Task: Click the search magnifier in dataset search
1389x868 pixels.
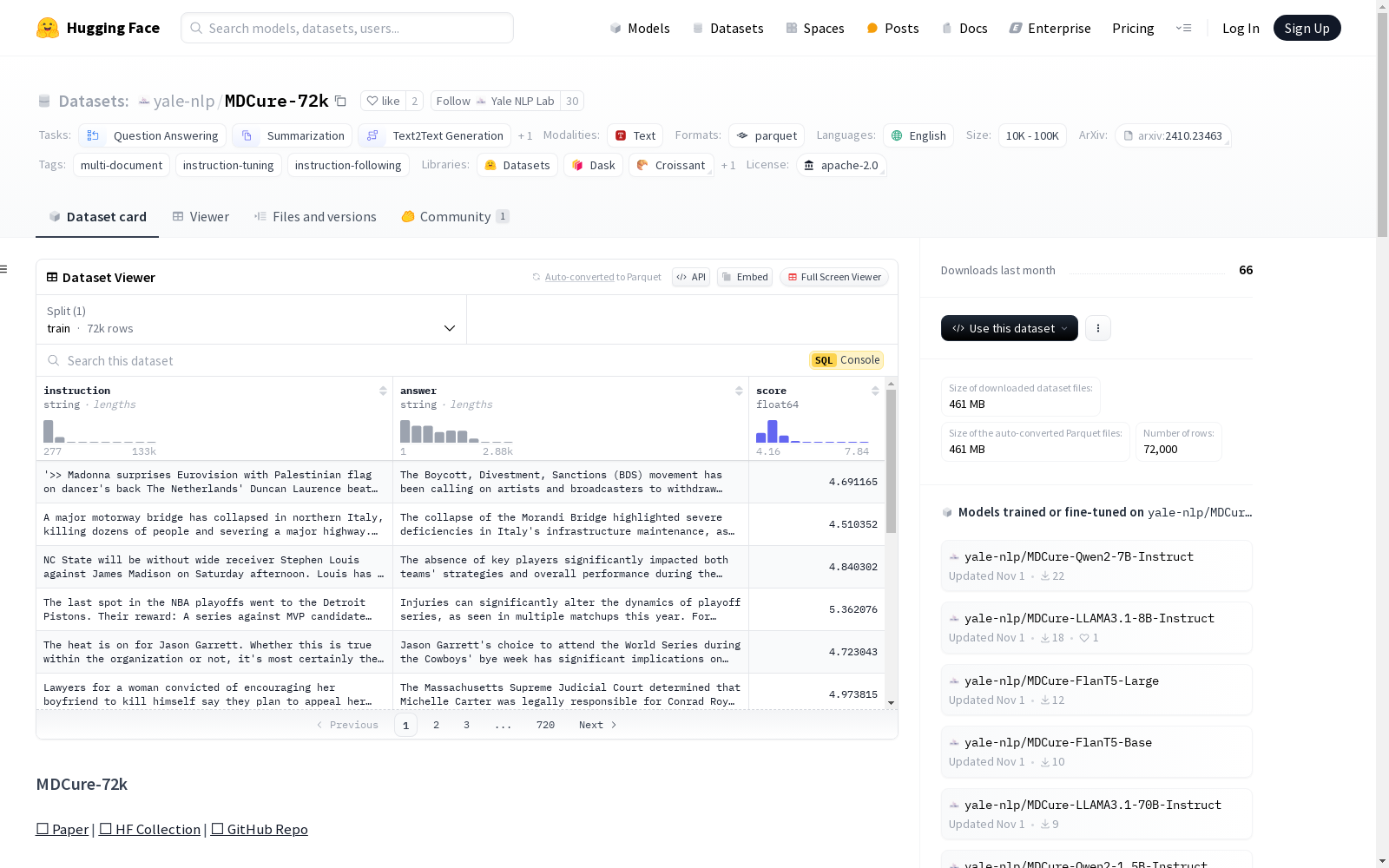Action: coord(54,360)
